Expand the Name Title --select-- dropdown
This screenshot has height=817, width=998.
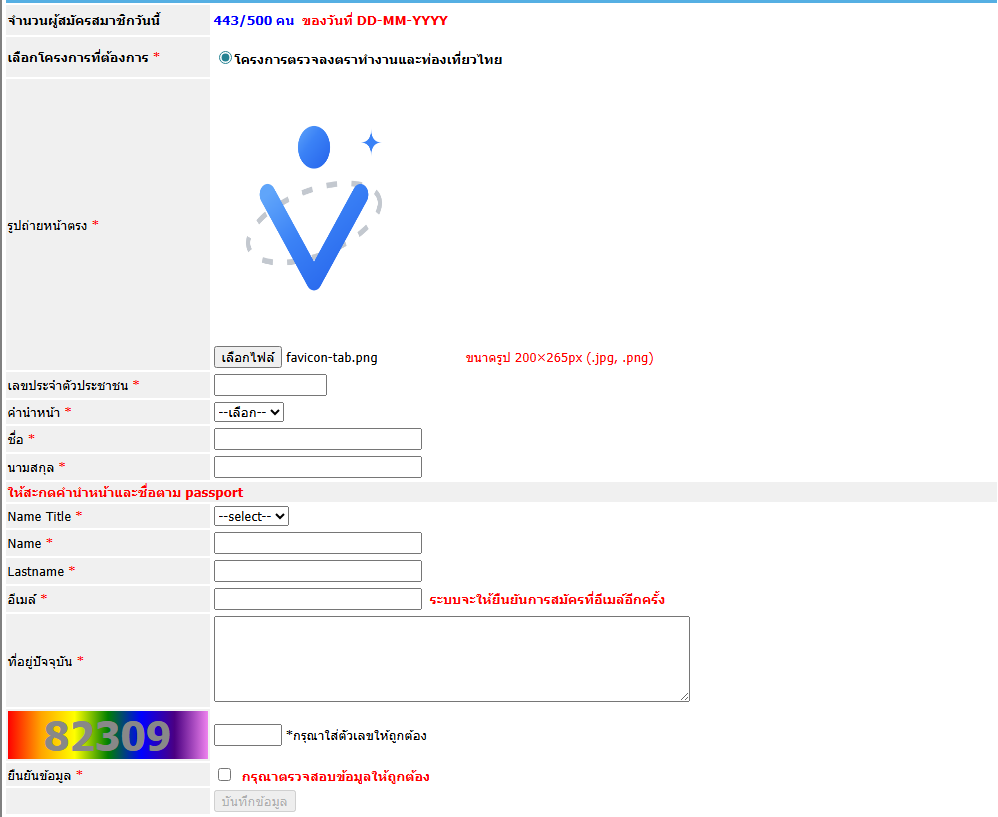251,516
